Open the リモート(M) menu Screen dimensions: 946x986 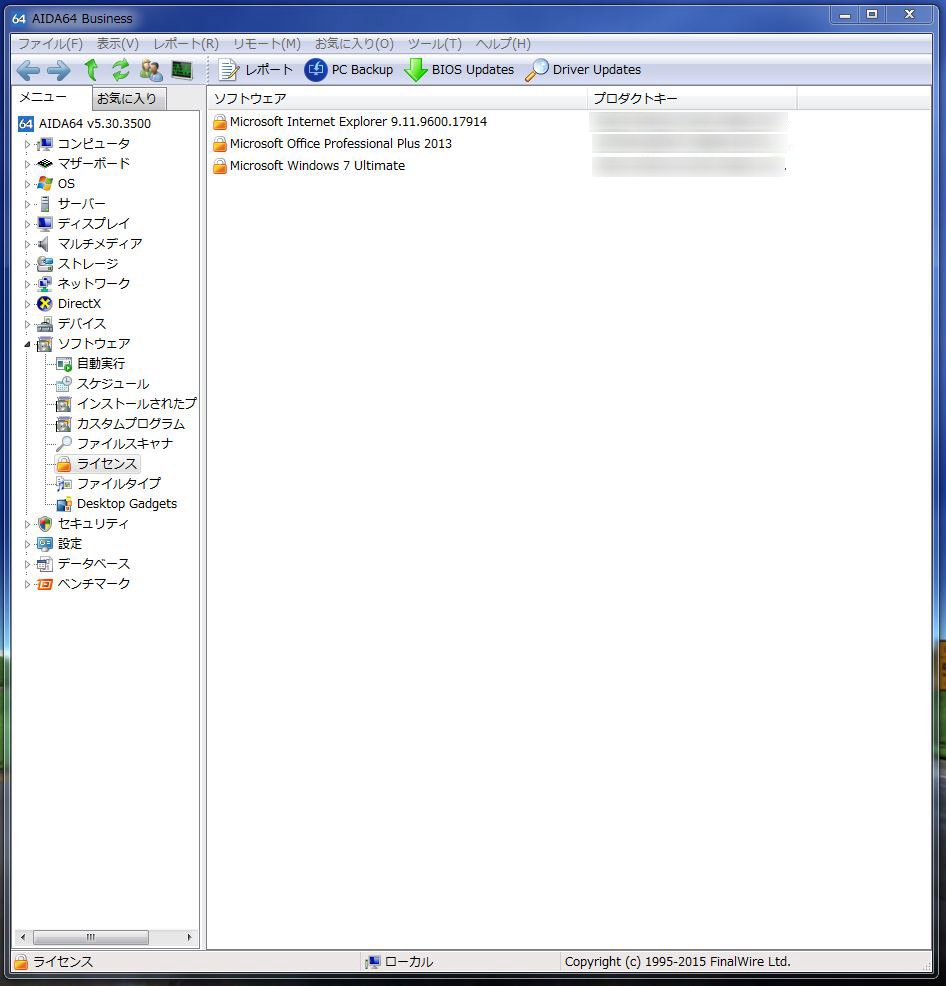point(267,43)
